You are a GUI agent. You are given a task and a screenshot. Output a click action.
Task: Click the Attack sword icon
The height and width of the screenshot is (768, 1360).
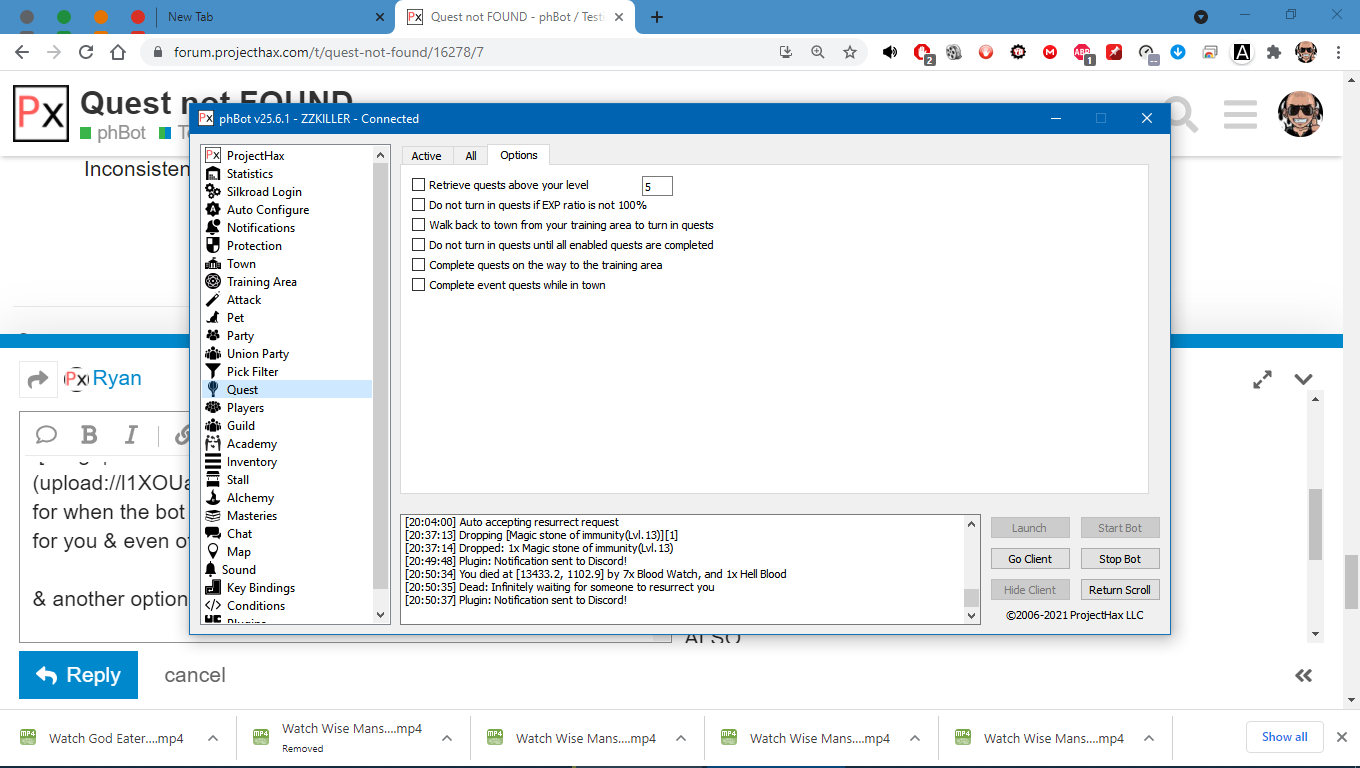212,300
